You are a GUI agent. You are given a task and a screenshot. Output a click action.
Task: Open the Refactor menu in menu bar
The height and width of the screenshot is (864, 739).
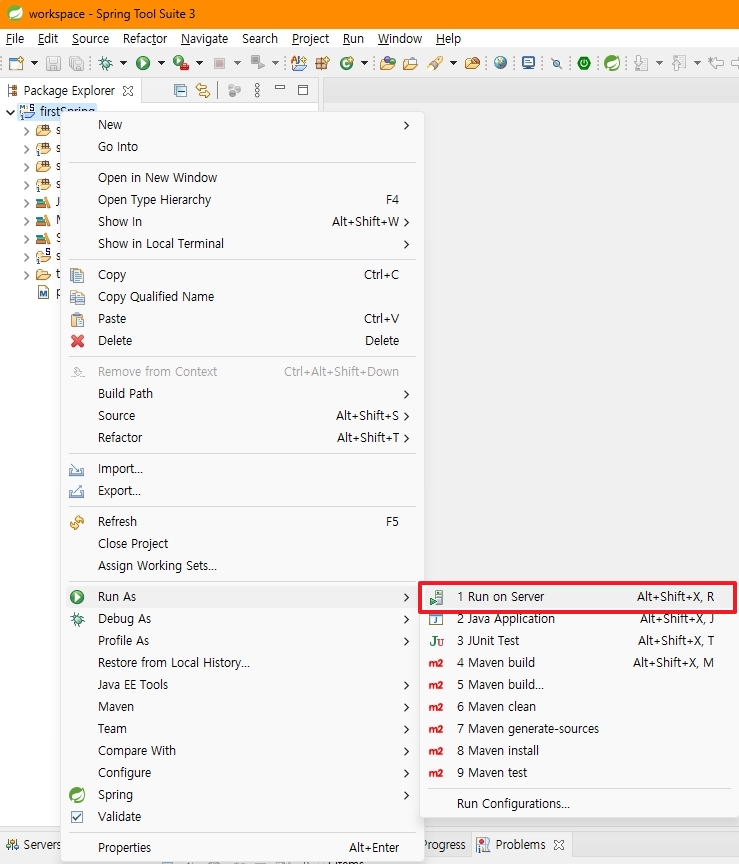145,39
